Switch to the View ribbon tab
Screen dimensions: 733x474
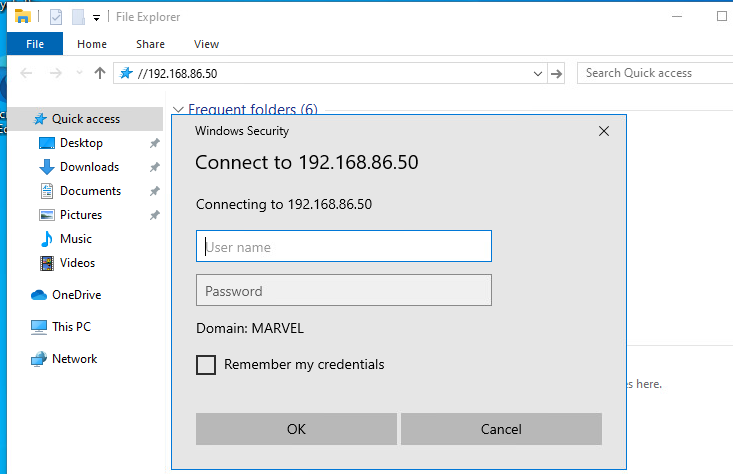click(x=206, y=44)
